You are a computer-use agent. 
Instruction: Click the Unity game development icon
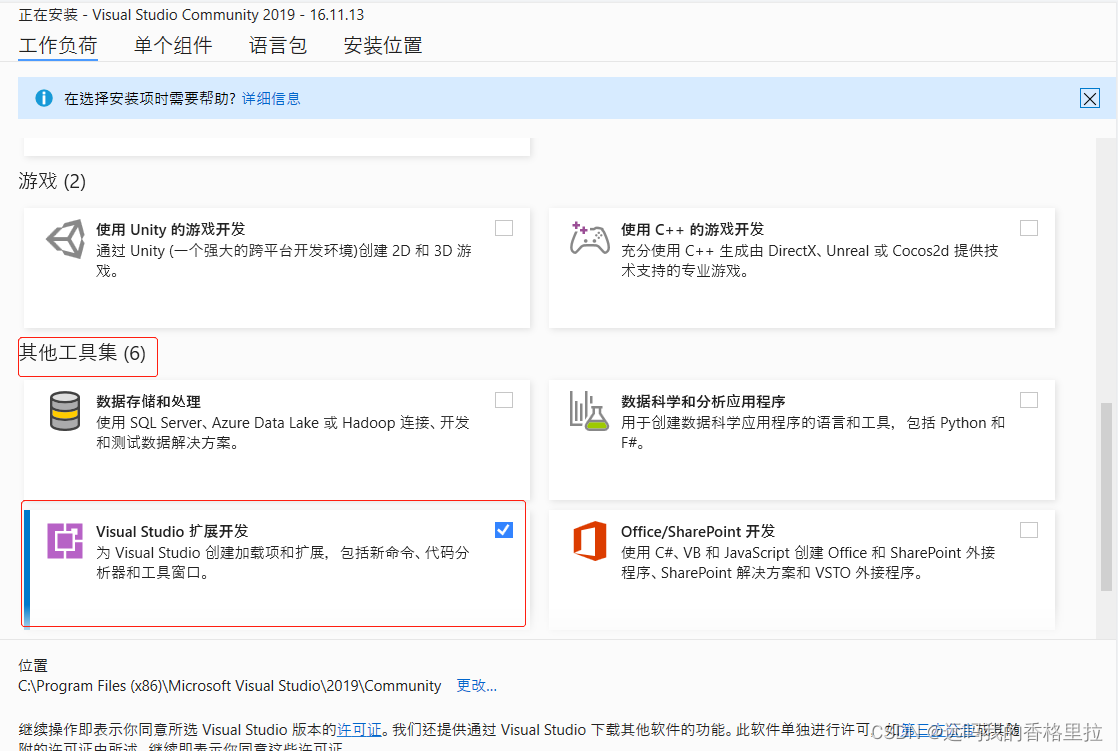(x=66, y=239)
